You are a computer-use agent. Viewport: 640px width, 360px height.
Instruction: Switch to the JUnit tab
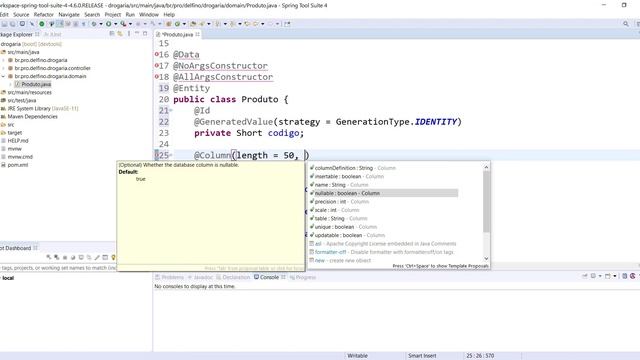(53, 34)
